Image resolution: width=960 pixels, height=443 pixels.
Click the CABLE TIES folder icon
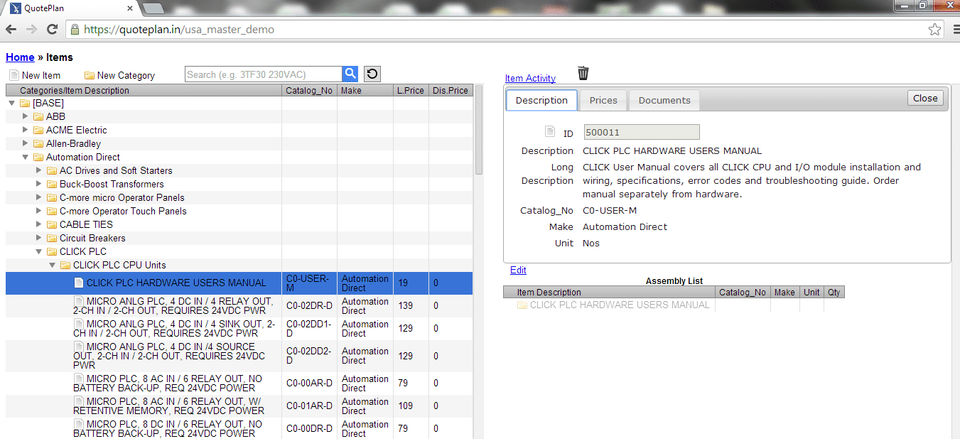coord(52,224)
